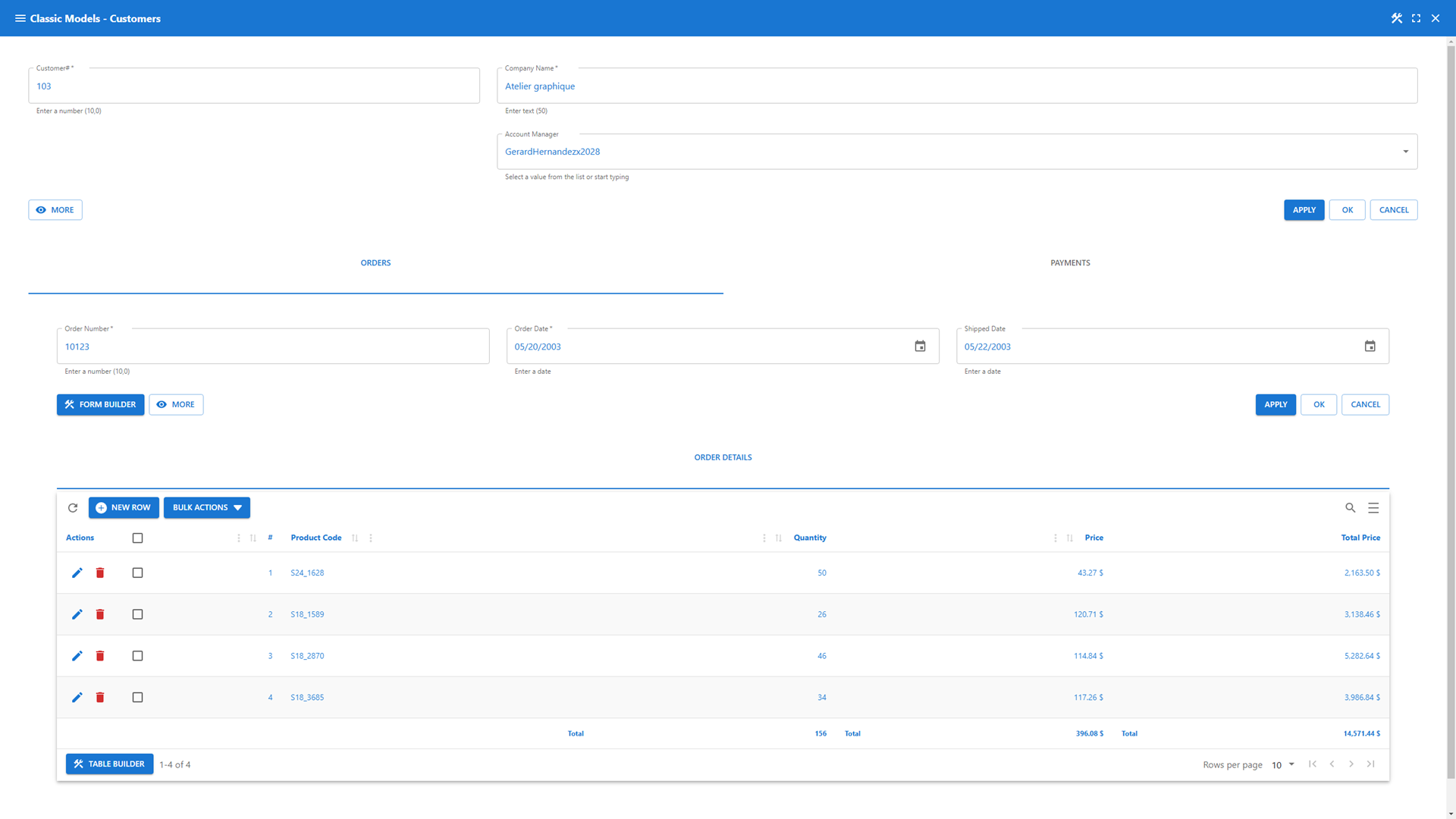The image size is (1456, 819).
Task: Cancel customer form editing
Action: coord(1393,210)
